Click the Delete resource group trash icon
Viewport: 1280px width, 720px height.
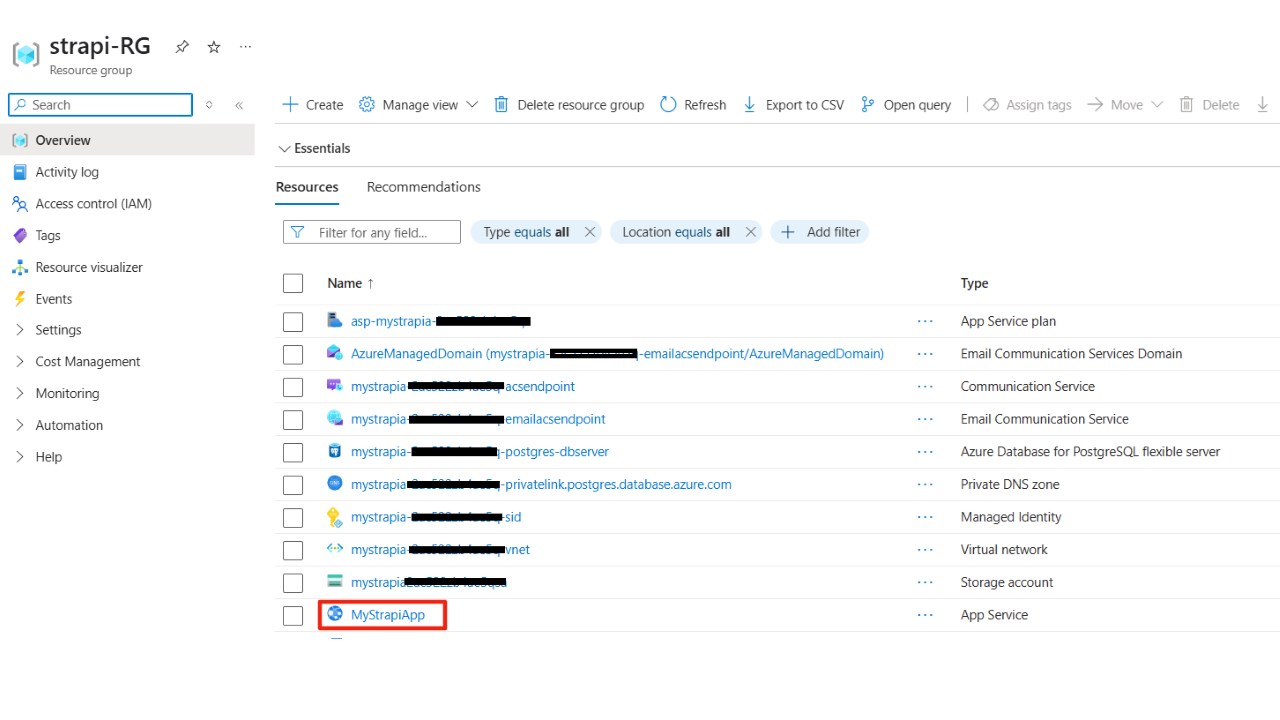pos(501,105)
